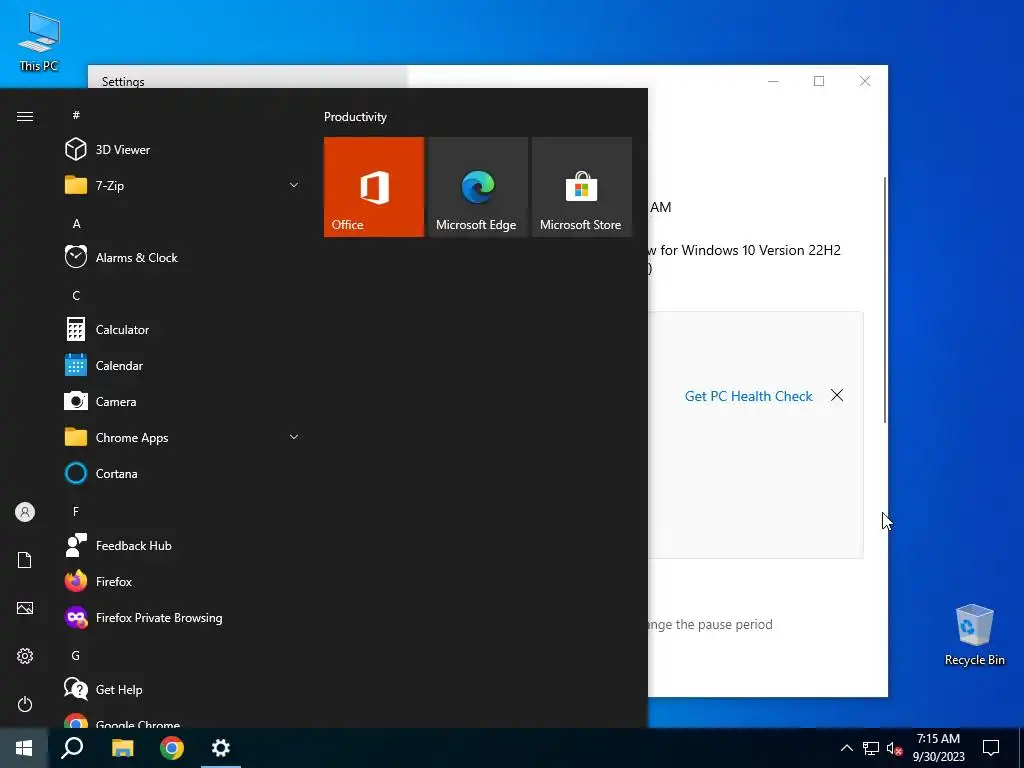Open Documents from the Start sidebar

click(25, 560)
